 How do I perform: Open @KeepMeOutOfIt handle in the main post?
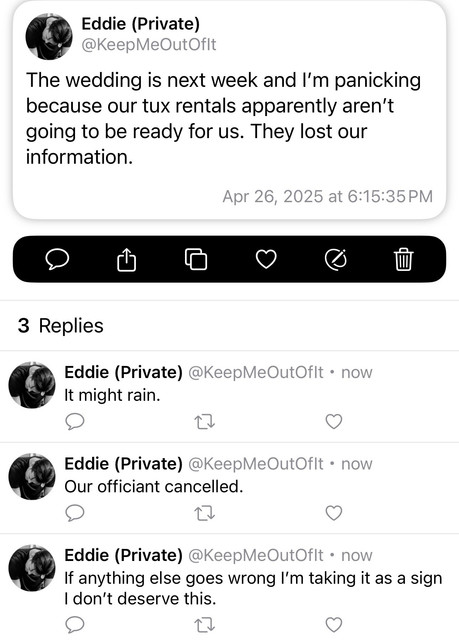click(149, 44)
